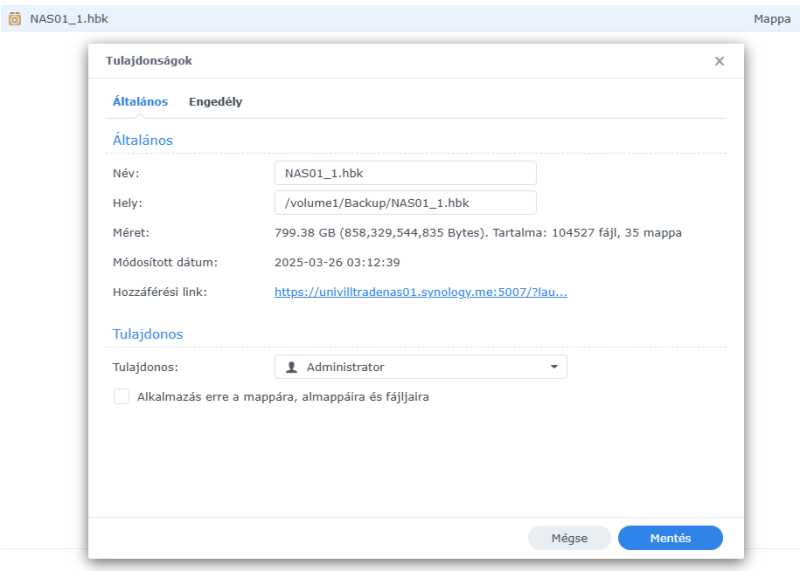
Task: Click the Módosított dátum label
Action: coord(165,262)
